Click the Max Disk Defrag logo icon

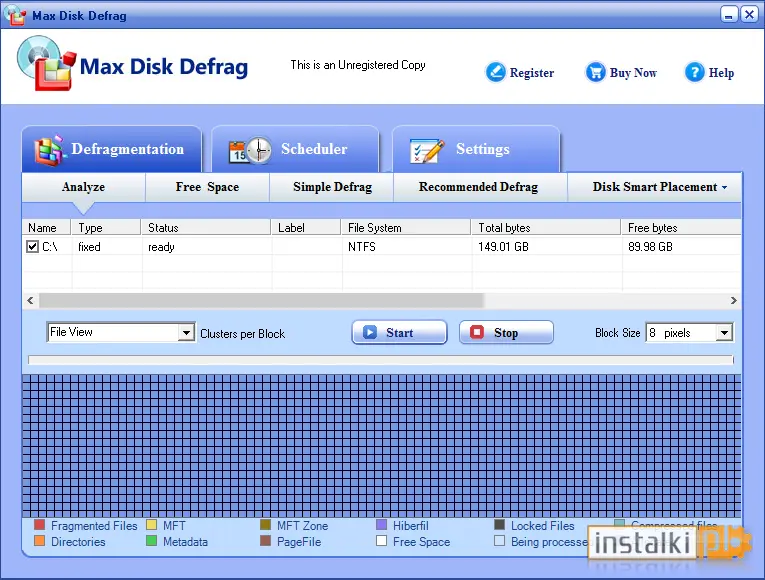coord(46,63)
